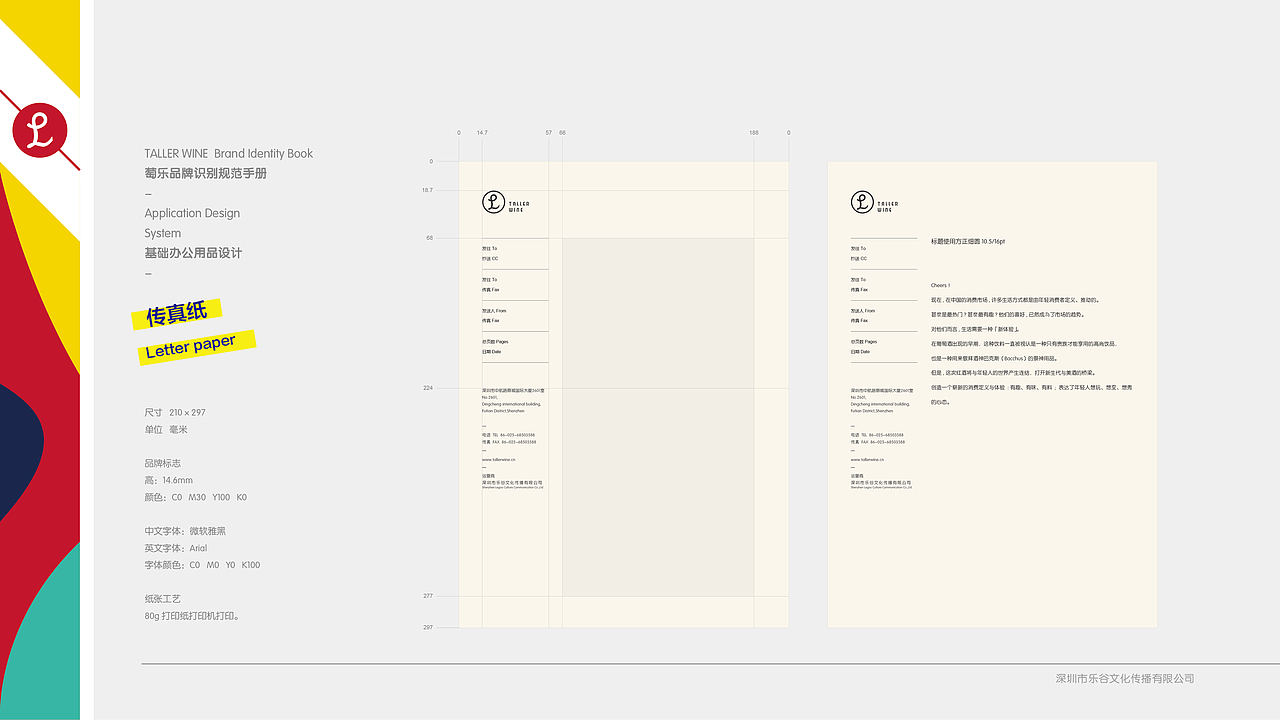The image size is (1280, 720).
Task: Click the '14.7' top ruler measurement
Action: point(482,132)
